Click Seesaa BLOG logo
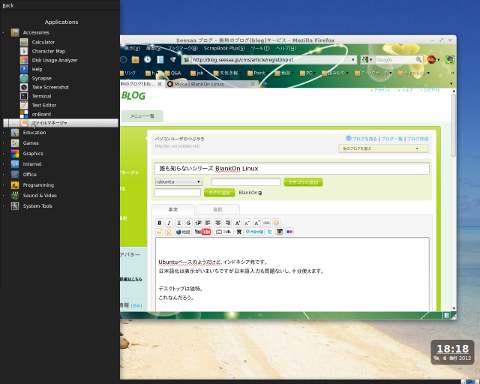 coord(133,96)
